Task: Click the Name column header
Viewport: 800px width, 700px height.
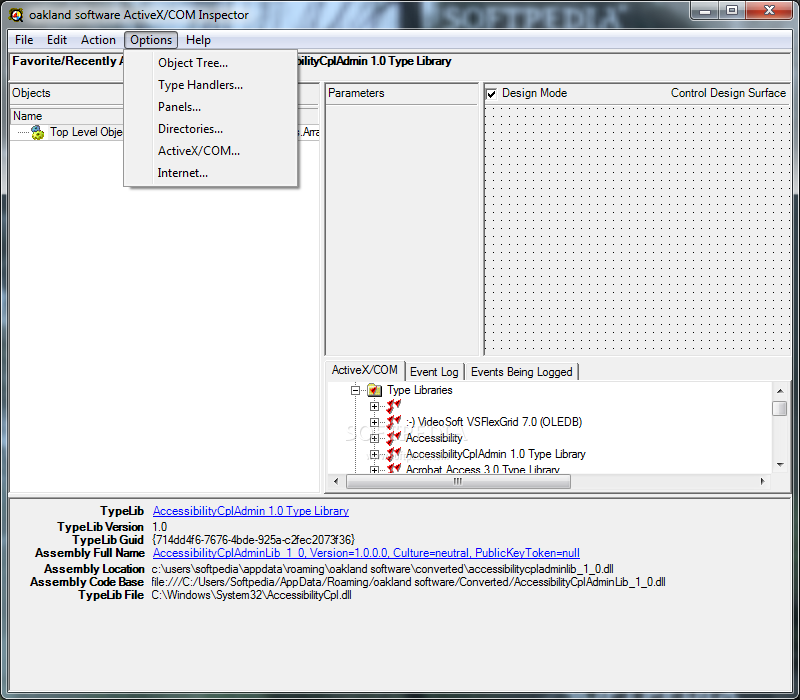Action: 67,116
